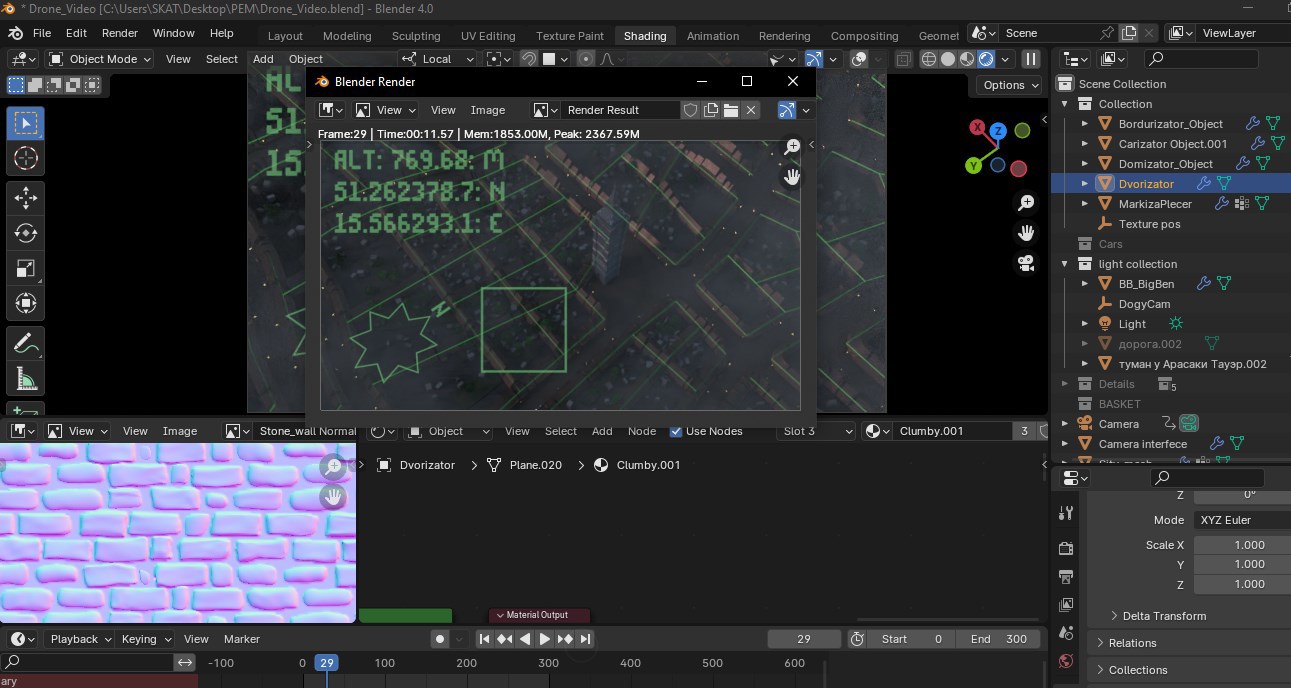This screenshot has height=688, width=1291.
Task: Toggle snapping magnet in viewport header
Action: pos(529,59)
